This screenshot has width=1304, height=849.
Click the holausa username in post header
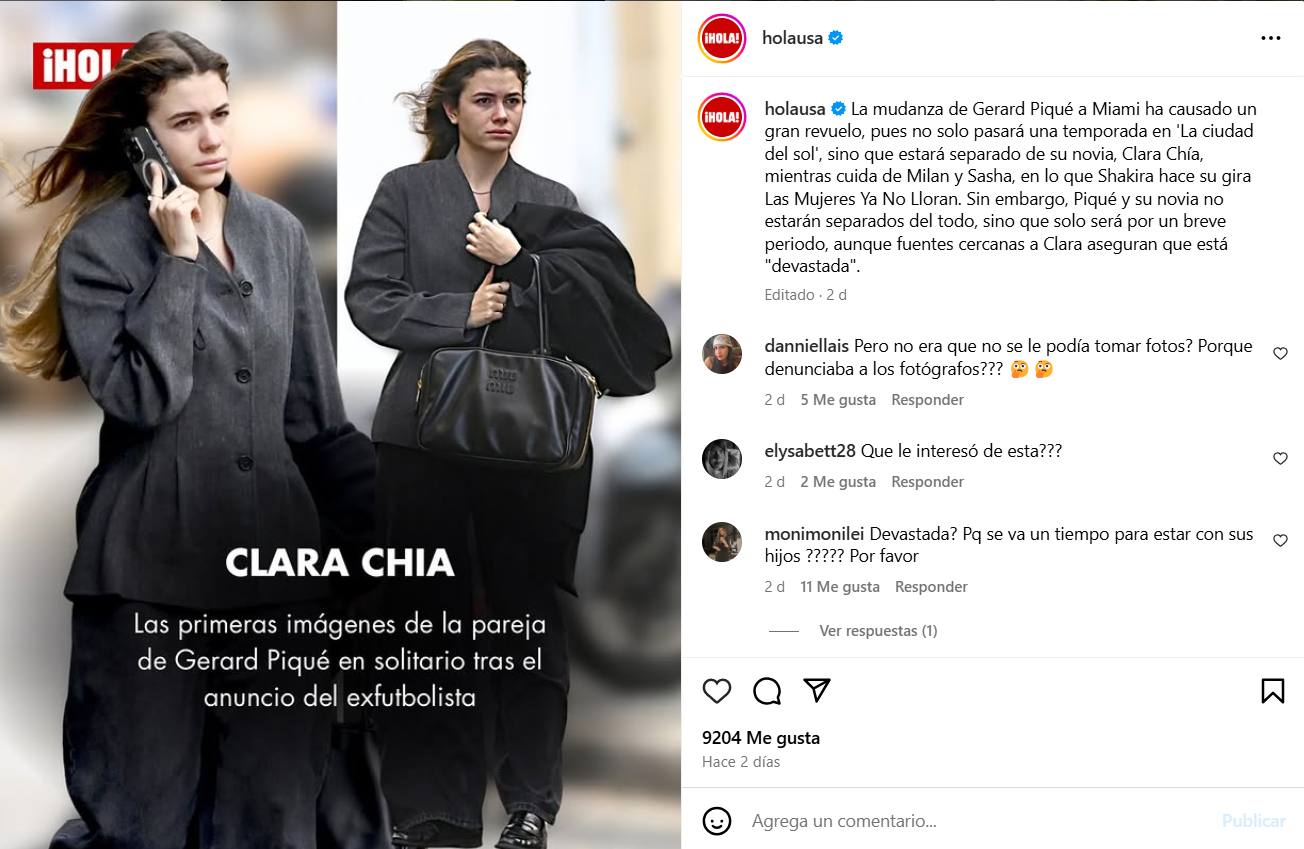[x=792, y=38]
